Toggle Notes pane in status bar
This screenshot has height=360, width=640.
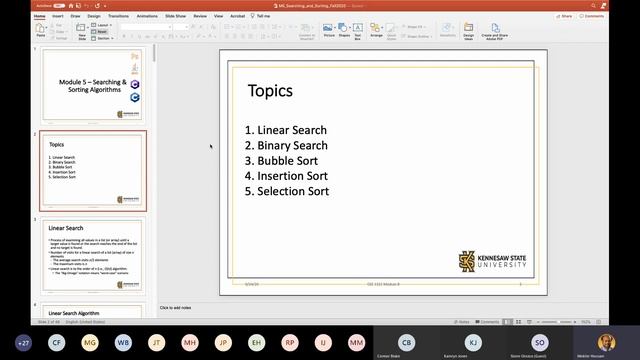(462, 322)
